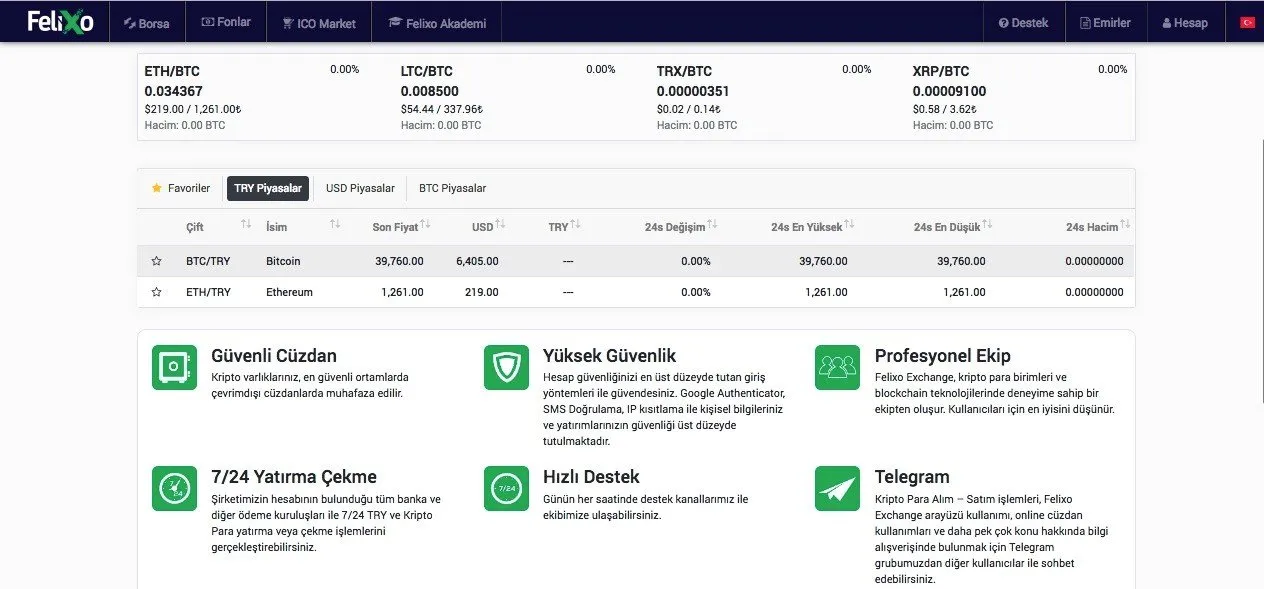Screen dimensions: 1264x589
Task: Click Ethereum's 219.00 USD price
Action: click(x=481, y=292)
